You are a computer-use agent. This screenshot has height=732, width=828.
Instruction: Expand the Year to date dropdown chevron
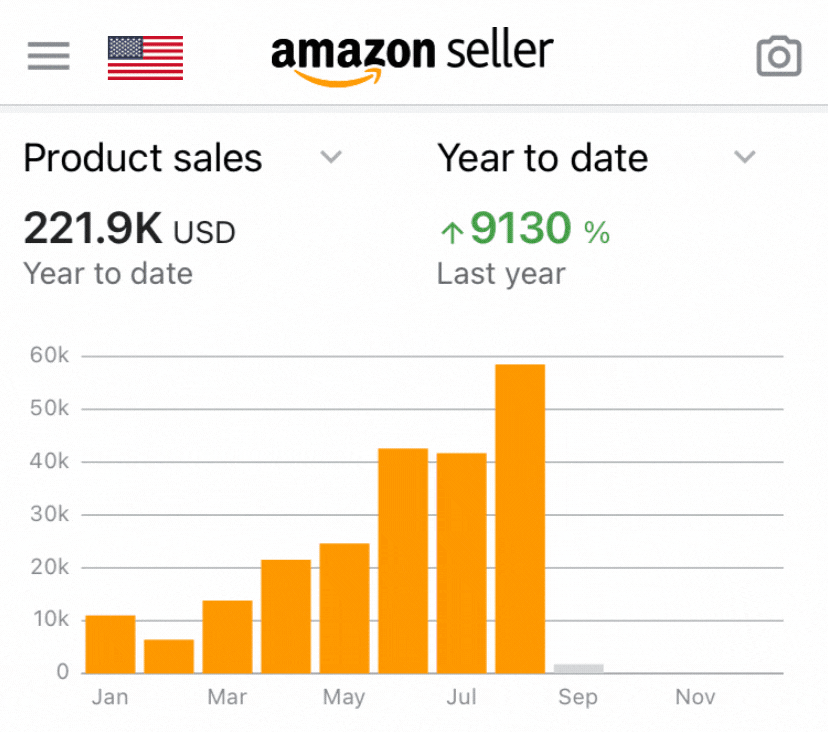point(744,157)
